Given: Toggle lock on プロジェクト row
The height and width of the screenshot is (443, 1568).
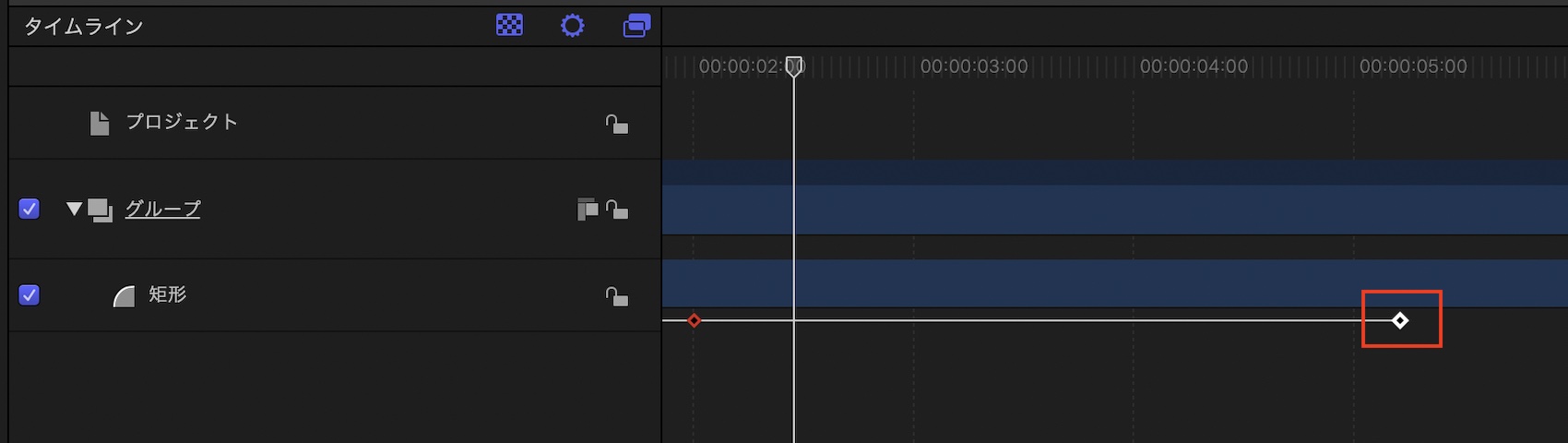Looking at the screenshot, I should pos(617,124).
